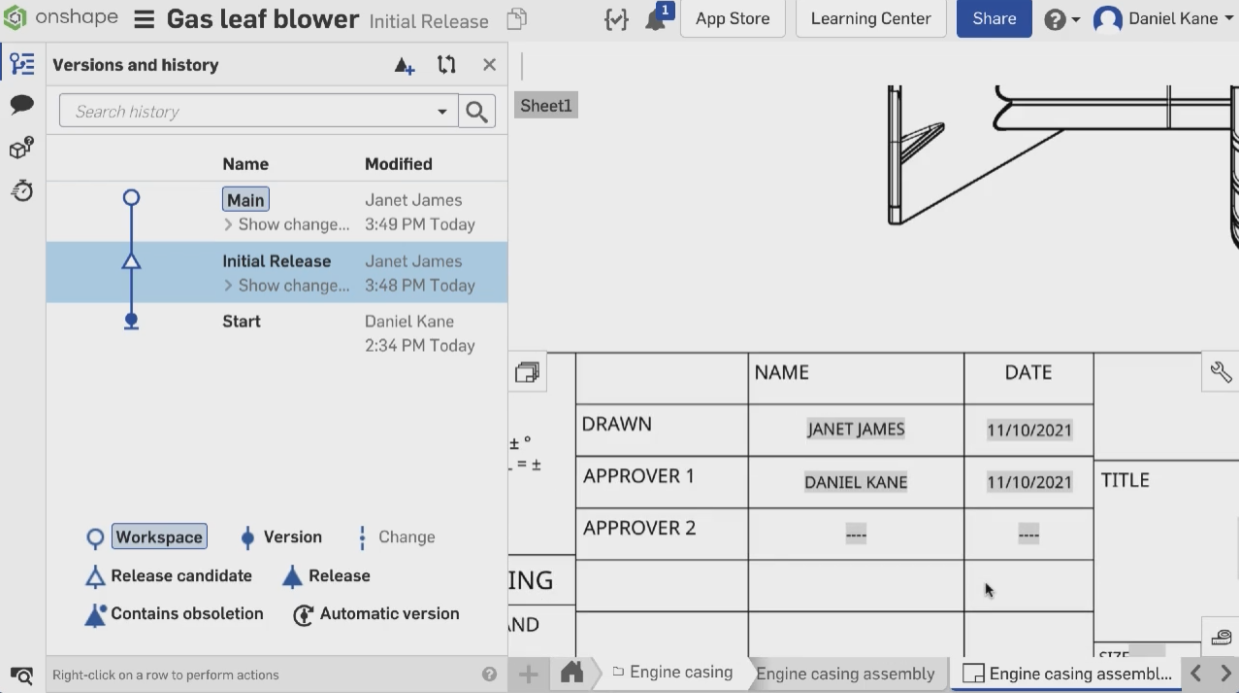This screenshot has width=1239, height=695.
Task: Click the Search history field
Action: 259,111
